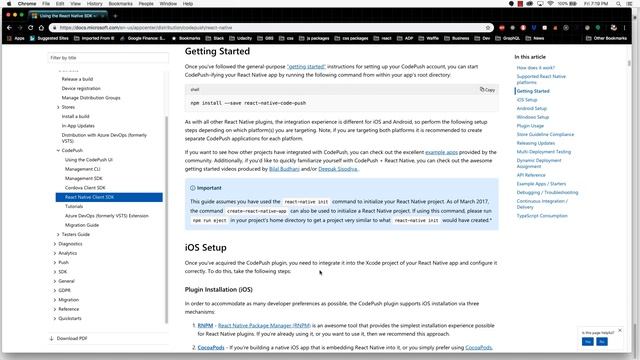The height and width of the screenshot is (360, 640).
Task: Open the Chrome File menu
Action: tap(46, 4)
